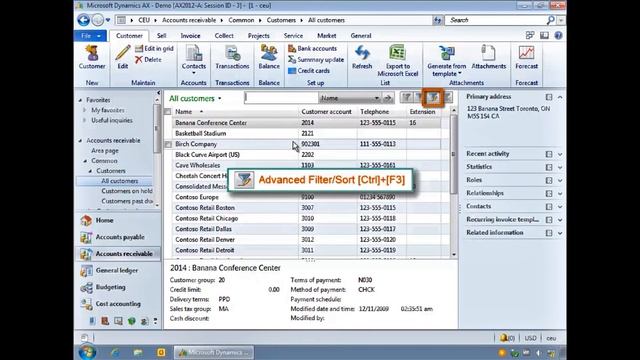Collapse the Favorites tree node
The width and height of the screenshot is (640, 360).
point(80,100)
